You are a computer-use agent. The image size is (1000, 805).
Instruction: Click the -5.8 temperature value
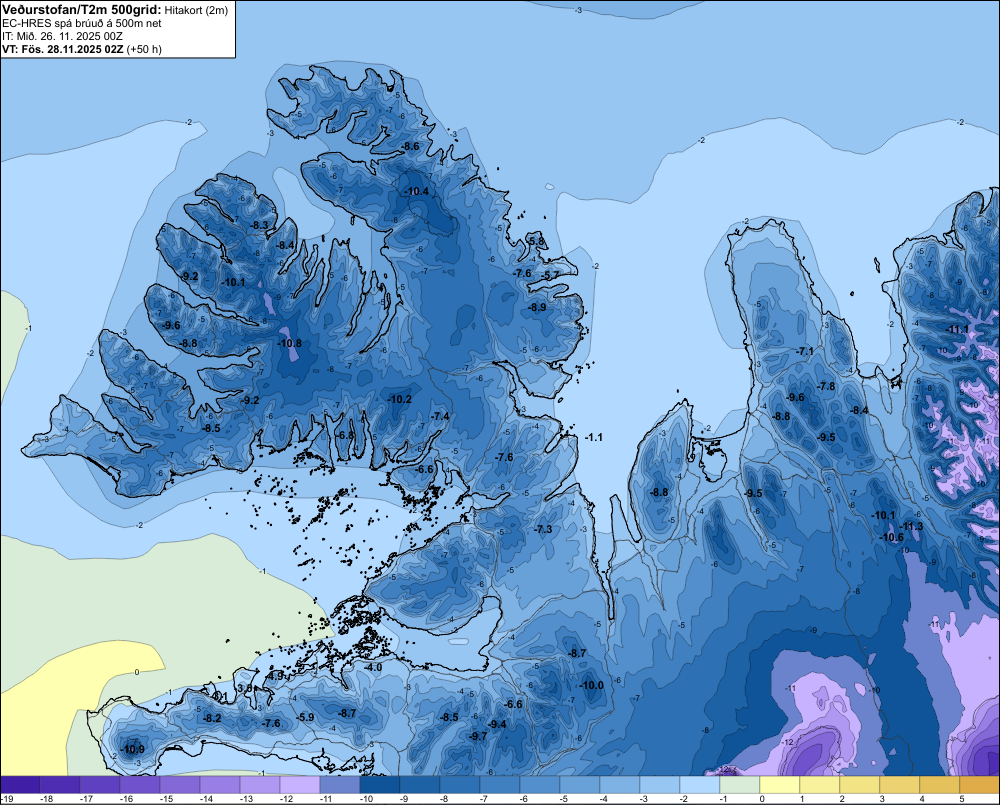click(x=537, y=241)
